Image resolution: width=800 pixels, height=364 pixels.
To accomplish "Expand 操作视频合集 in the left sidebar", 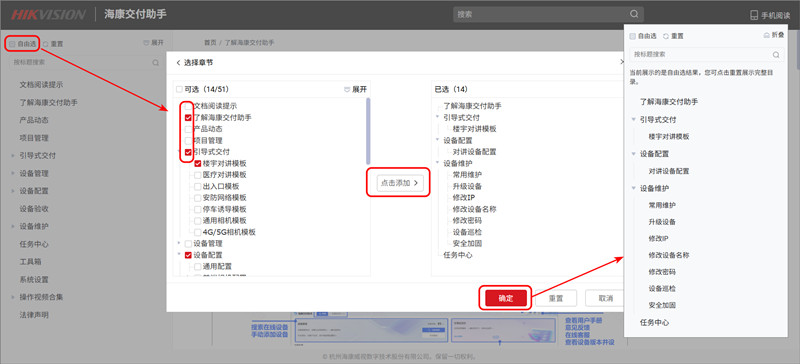I will [x=13, y=297].
